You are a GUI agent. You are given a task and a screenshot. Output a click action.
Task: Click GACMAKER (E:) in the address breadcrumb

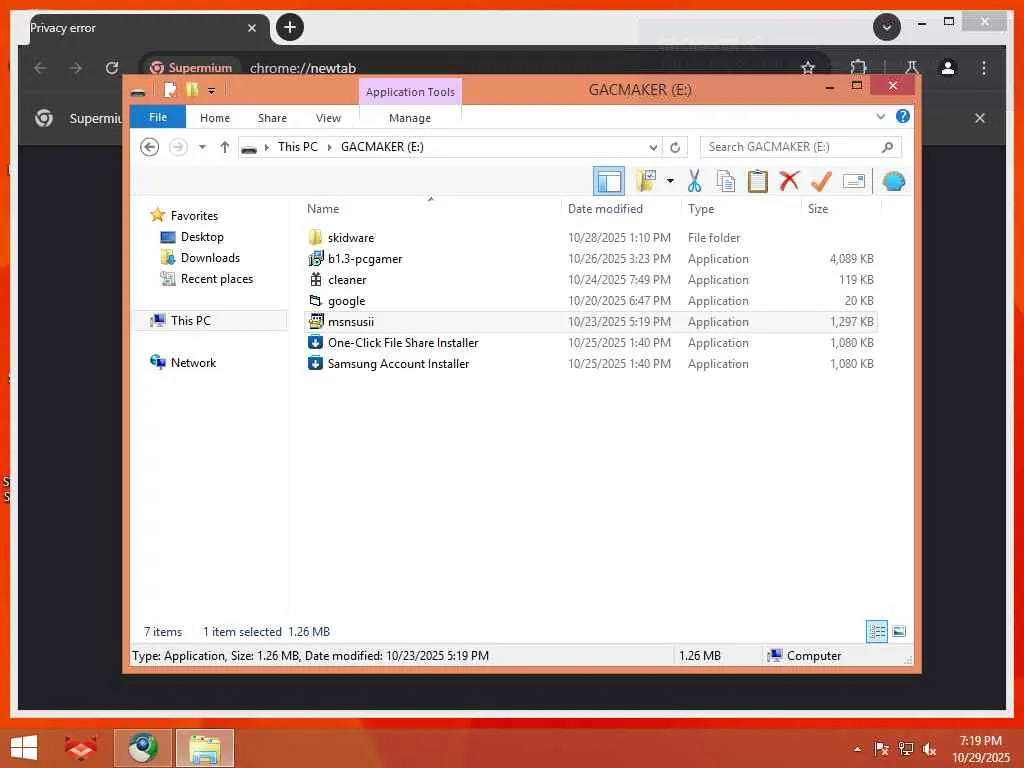pyautogui.click(x=382, y=147)
